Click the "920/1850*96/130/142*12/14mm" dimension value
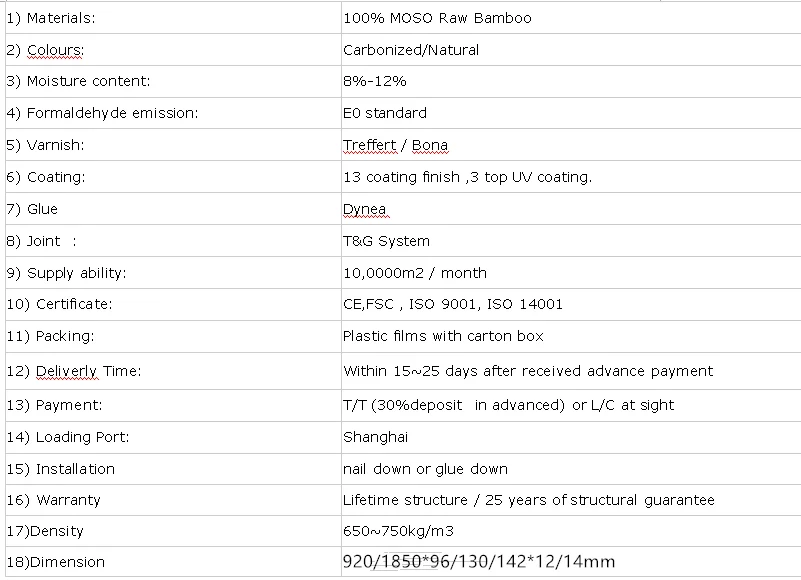The height and width of the screenshot is (580, 801). tap(478, 562)
